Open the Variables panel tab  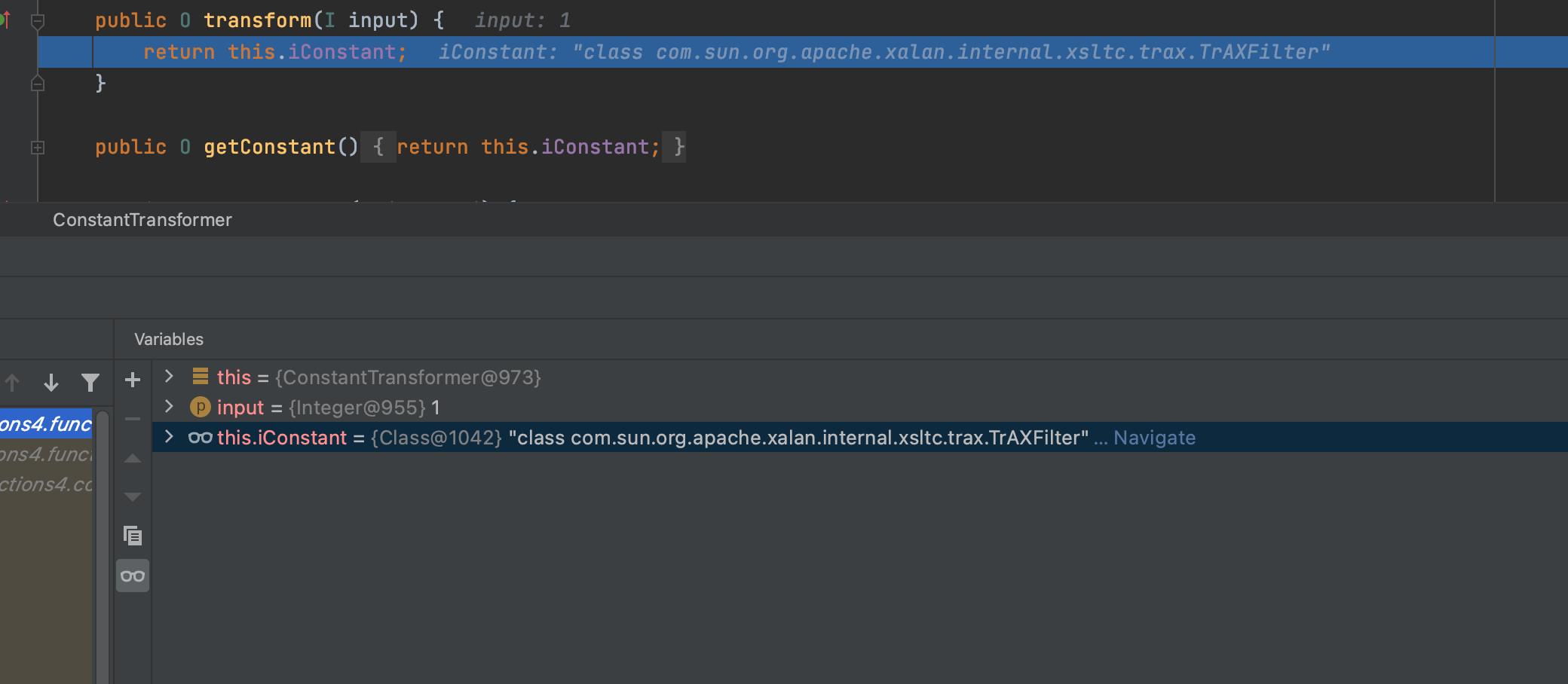click(169, 339)
